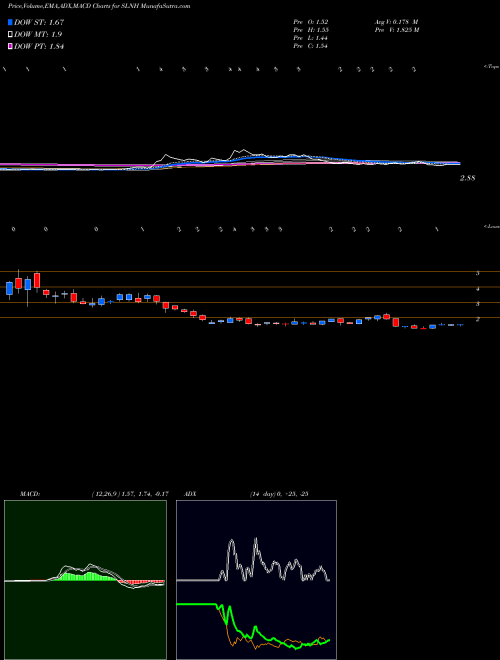Click the chart title mentioning SLNH MunafaSutra.com
The image size is (500, 660).
point(99,6)
